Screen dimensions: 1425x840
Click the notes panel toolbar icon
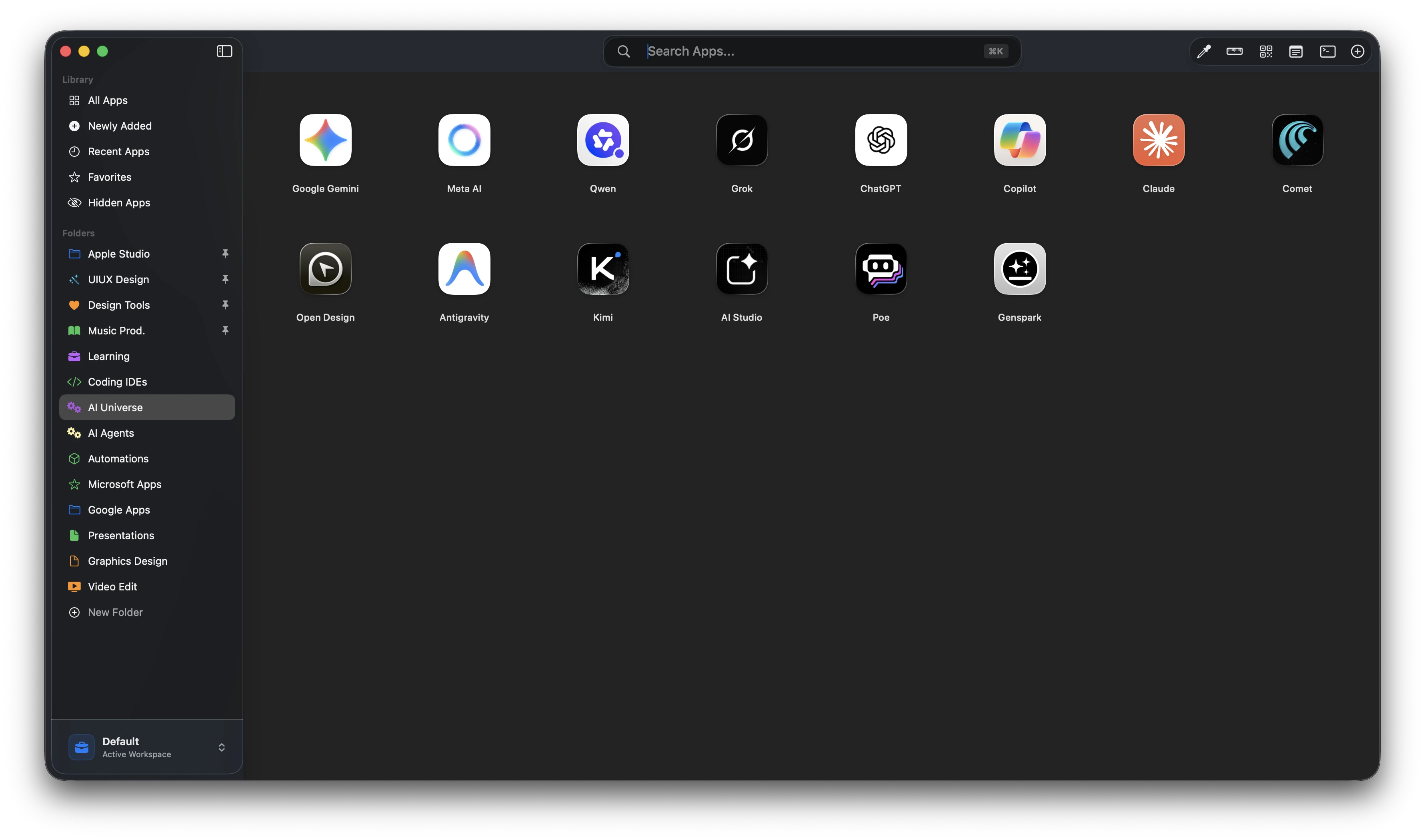click(1296, 52)
